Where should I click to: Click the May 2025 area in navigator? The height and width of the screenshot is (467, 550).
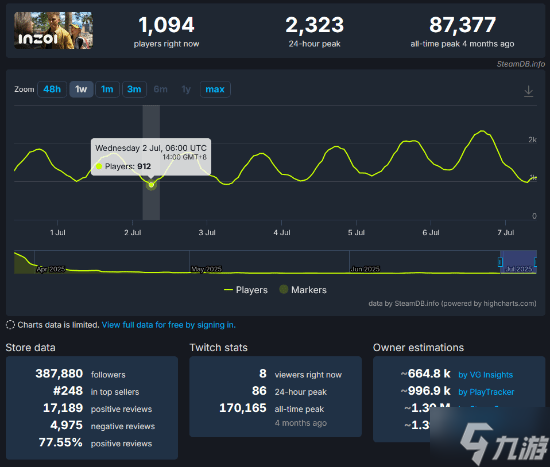coord(206,269)
